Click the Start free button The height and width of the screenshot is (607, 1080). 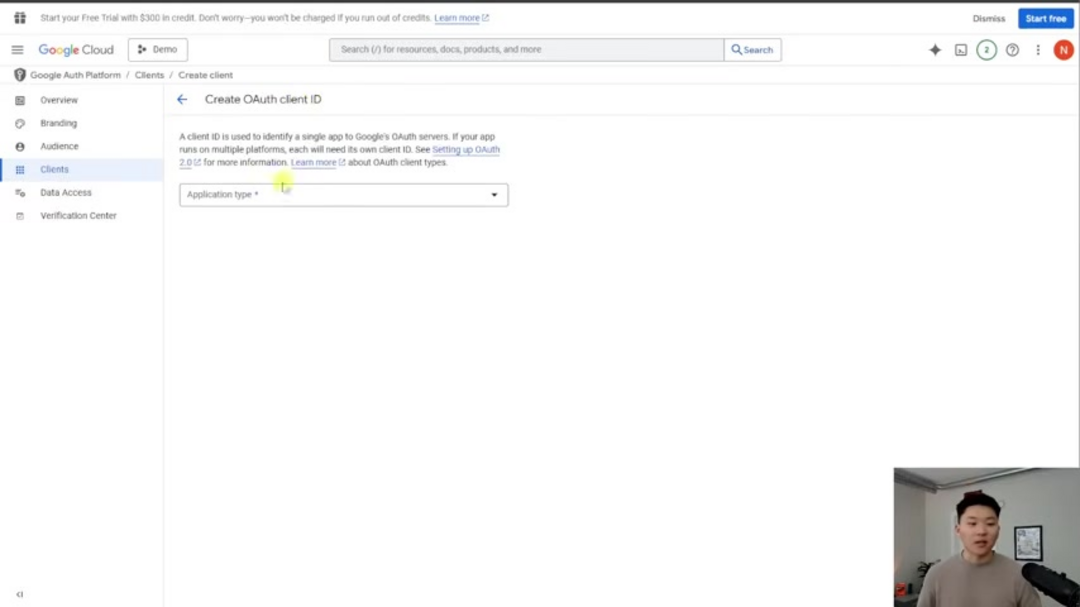[1045, 18]
